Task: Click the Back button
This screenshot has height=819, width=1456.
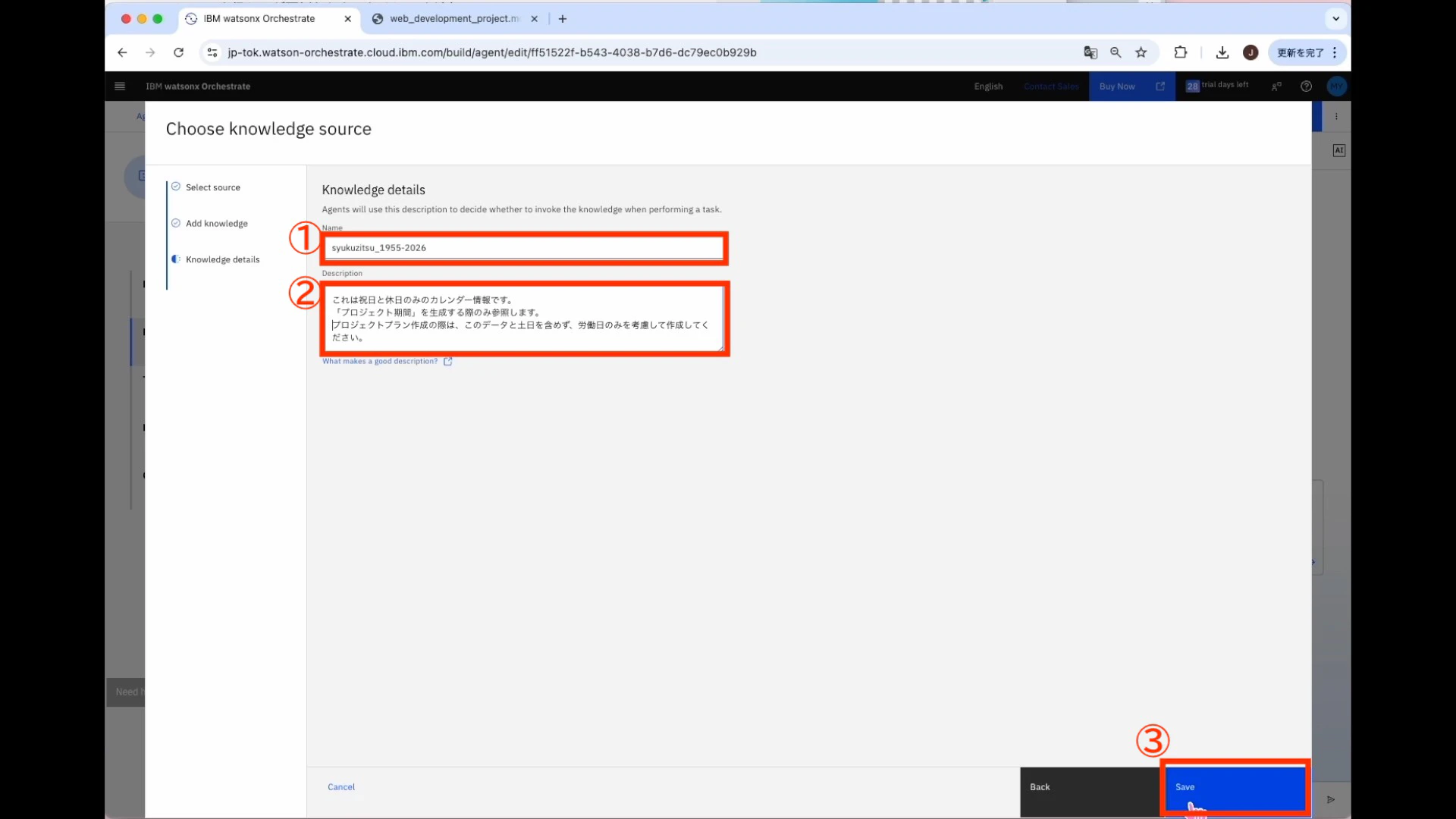Action: (1090, 787)
